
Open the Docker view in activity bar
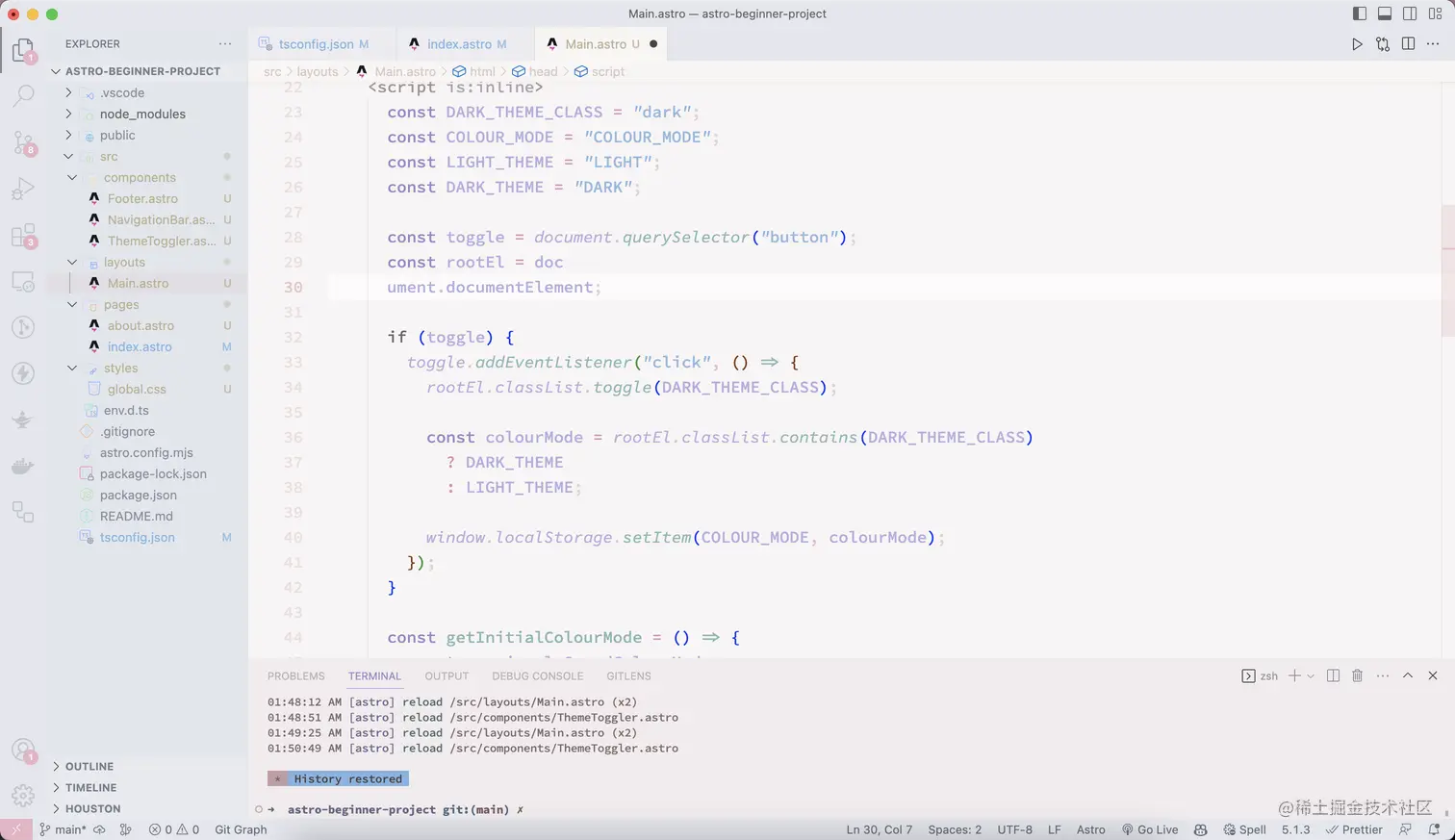click(x=23, y=467)
